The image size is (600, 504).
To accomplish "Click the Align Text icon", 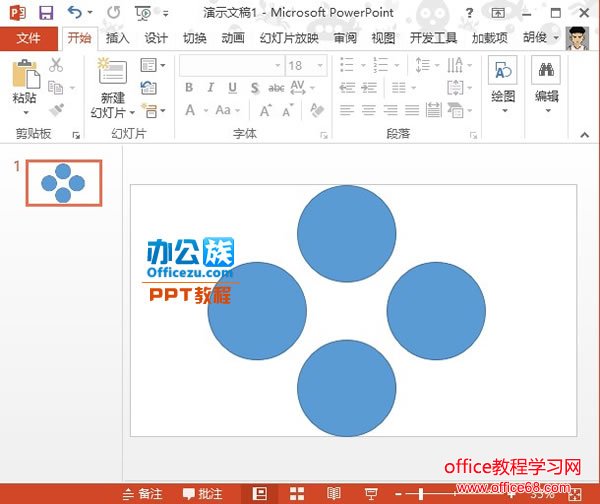I will point(455,88).
